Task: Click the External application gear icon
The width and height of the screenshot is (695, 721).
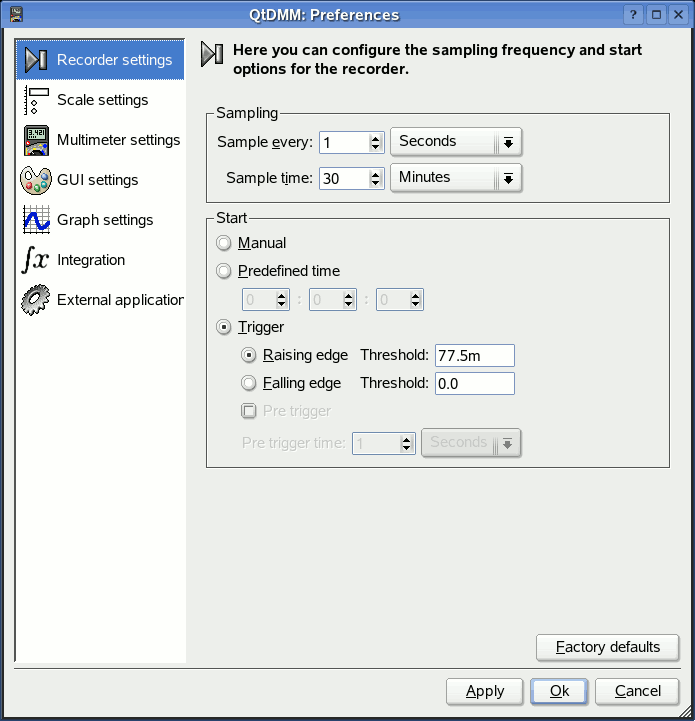Action: (36, 300)
